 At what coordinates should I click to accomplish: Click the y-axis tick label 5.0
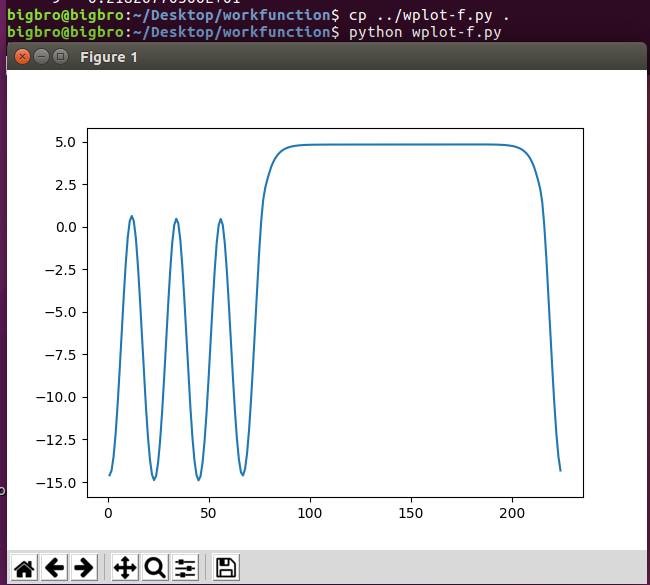click(x=66, y=142)
